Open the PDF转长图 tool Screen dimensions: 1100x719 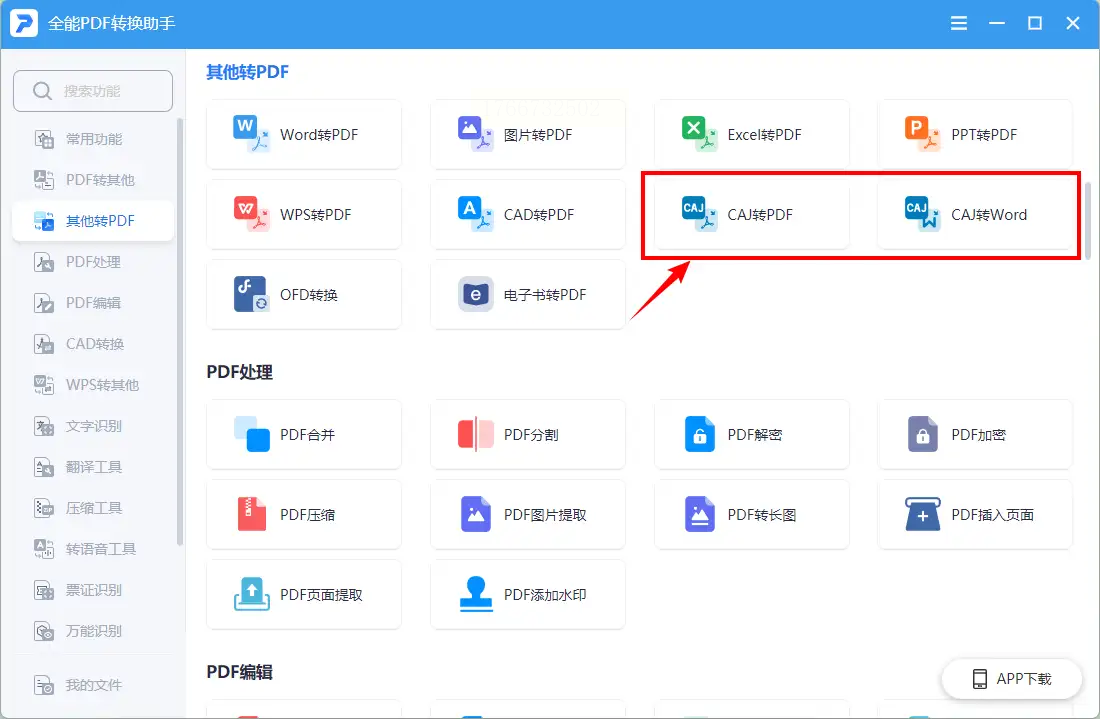(751, 514)
